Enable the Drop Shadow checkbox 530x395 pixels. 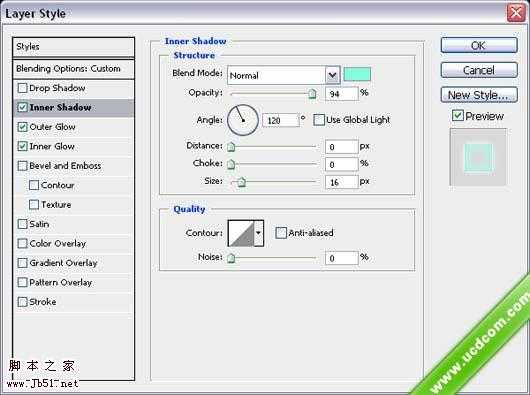click(22, 88)
